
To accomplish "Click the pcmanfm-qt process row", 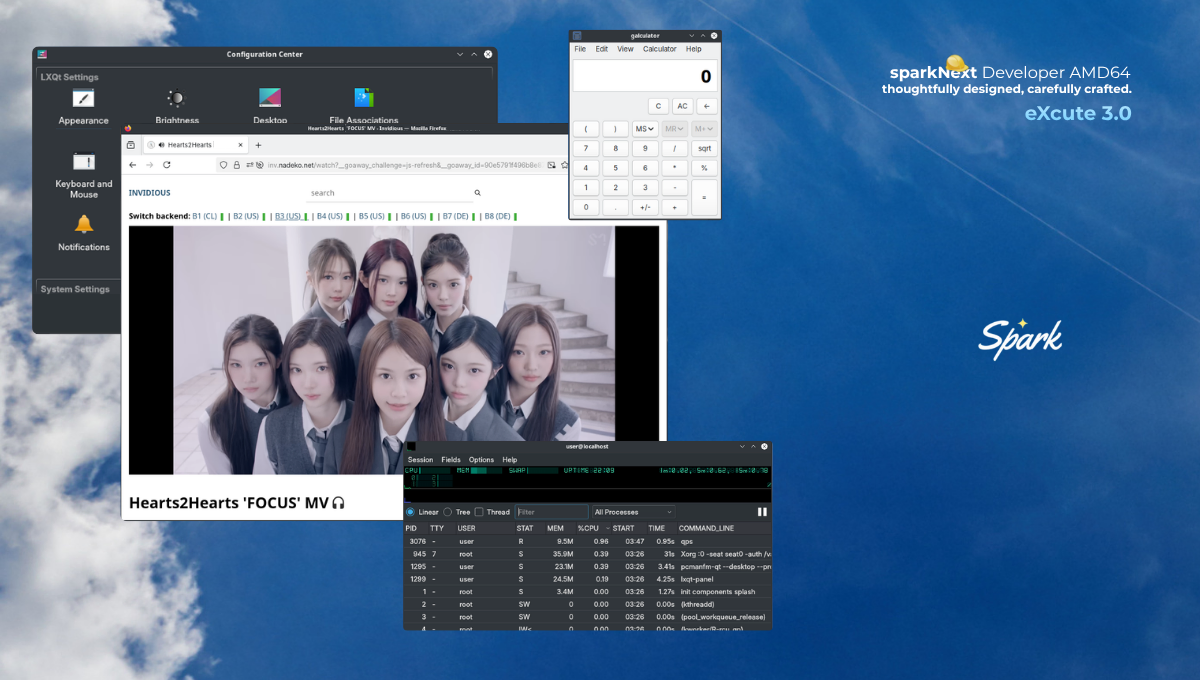I will click(x=588, y=566).
